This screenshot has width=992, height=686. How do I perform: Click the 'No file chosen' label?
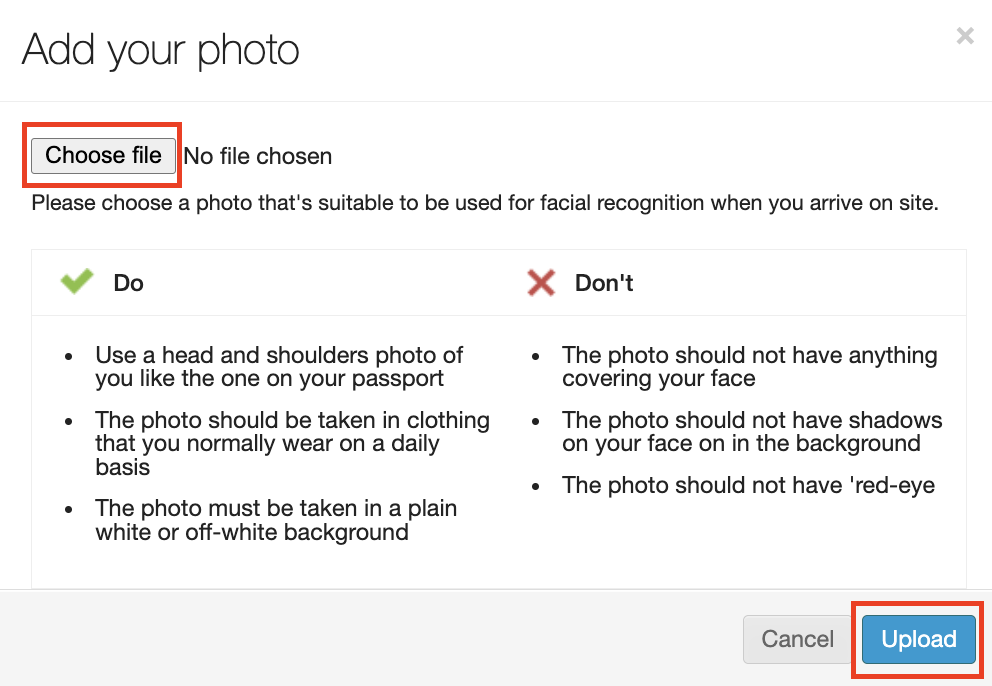pyautogui.click(x=258, y=156)
